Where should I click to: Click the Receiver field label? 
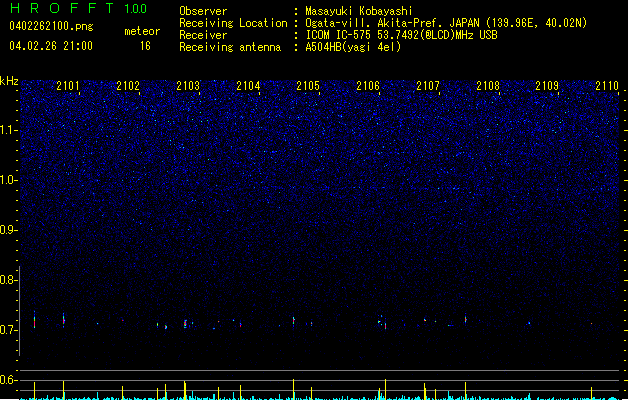pyautogui.click(x=203, y=35)
